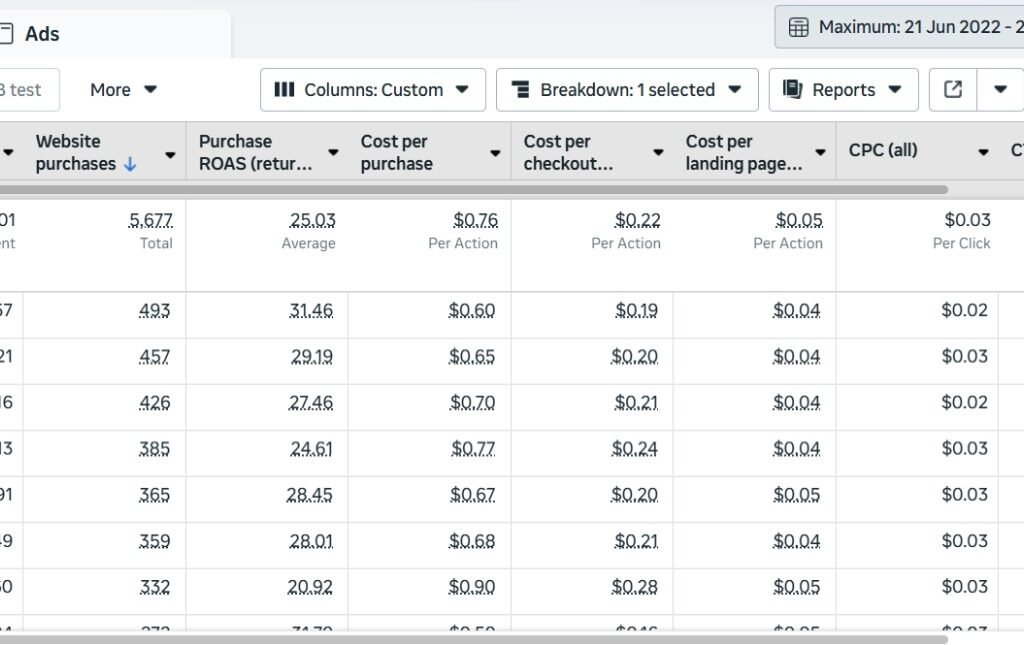Click the 5,677 total website purchases value
The height and width of the screenshot is (645, 1024).
pos(151,220)
